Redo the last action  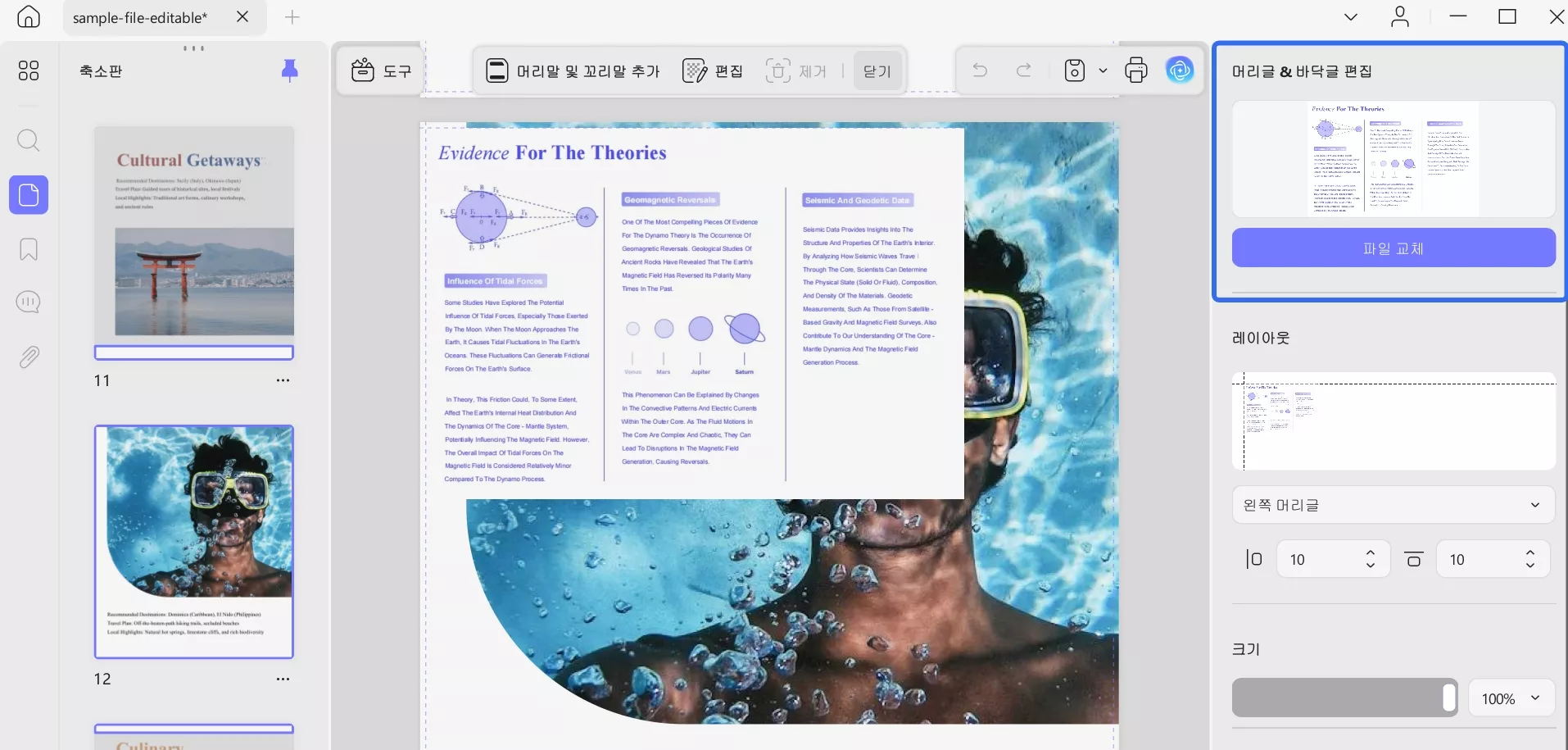click(x=1024, y=70)
